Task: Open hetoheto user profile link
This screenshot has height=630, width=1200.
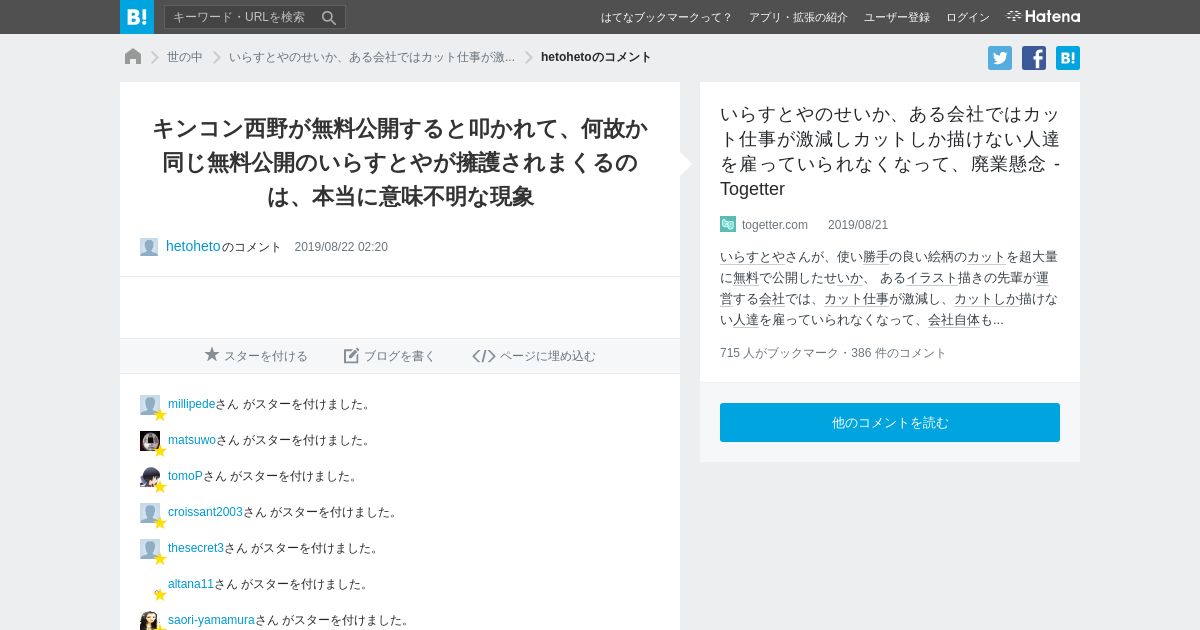Action: pyautogui.click(x=193, y=246)
